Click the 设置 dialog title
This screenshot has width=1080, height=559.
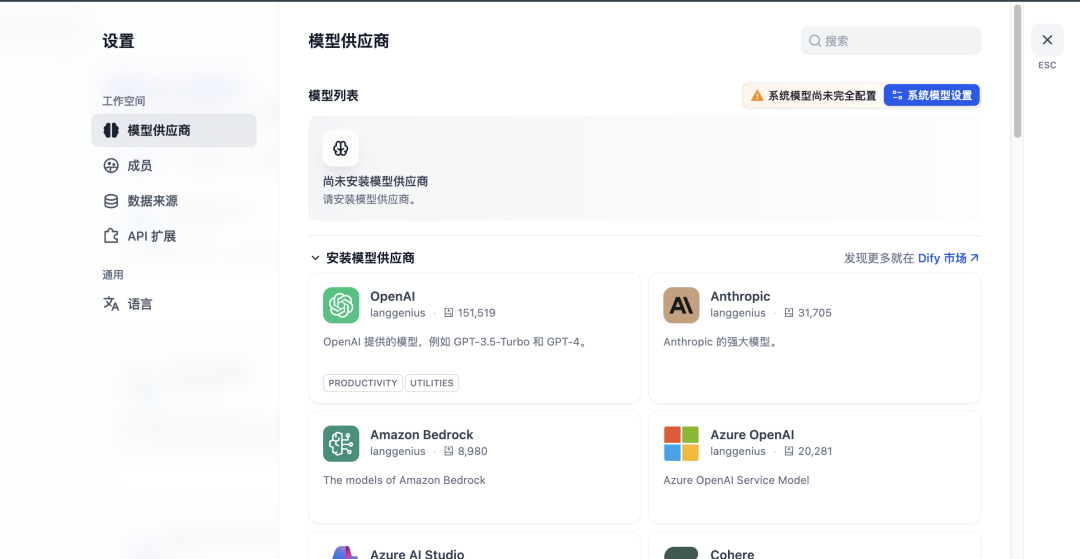tap(118, 41)
